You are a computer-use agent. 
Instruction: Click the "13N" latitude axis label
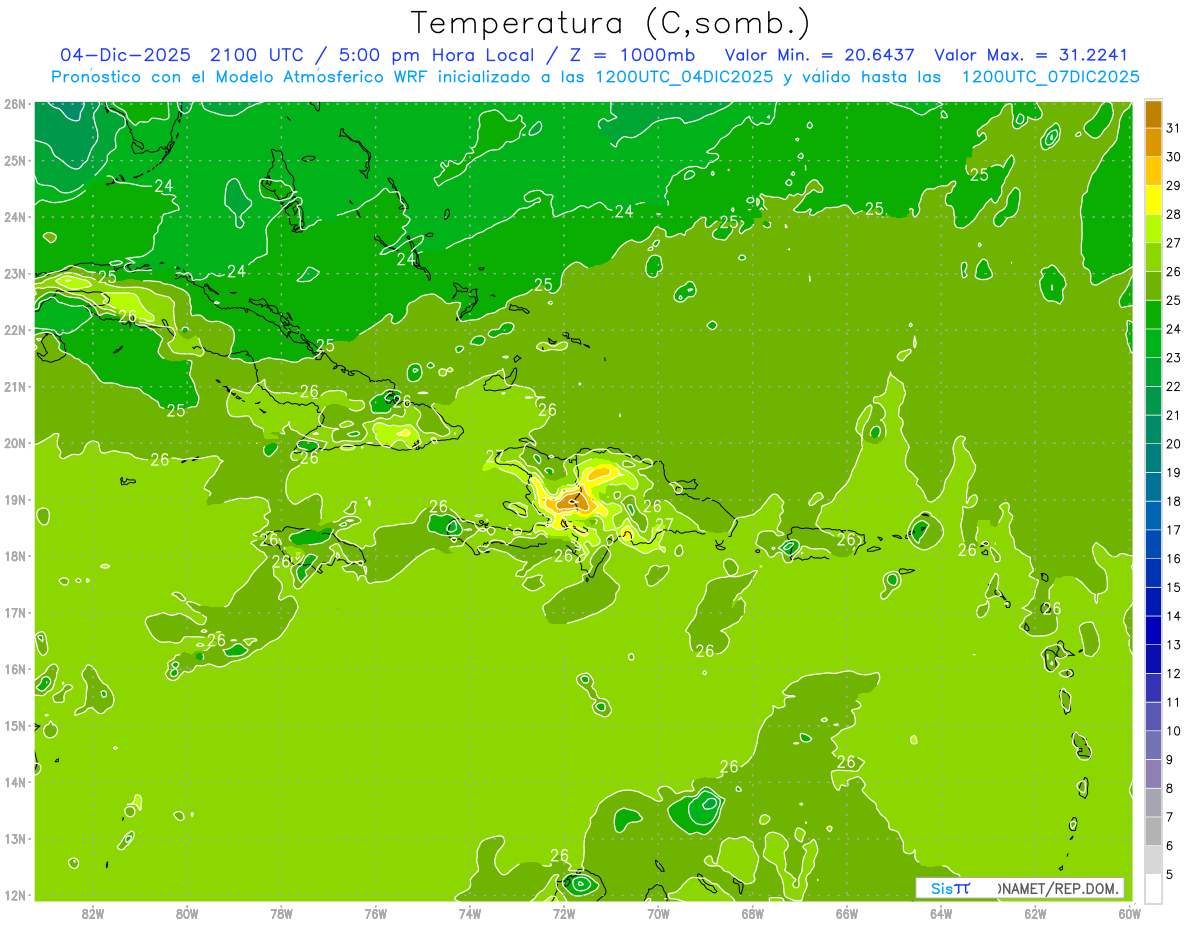pyautogui.click(x=14, y=839)
